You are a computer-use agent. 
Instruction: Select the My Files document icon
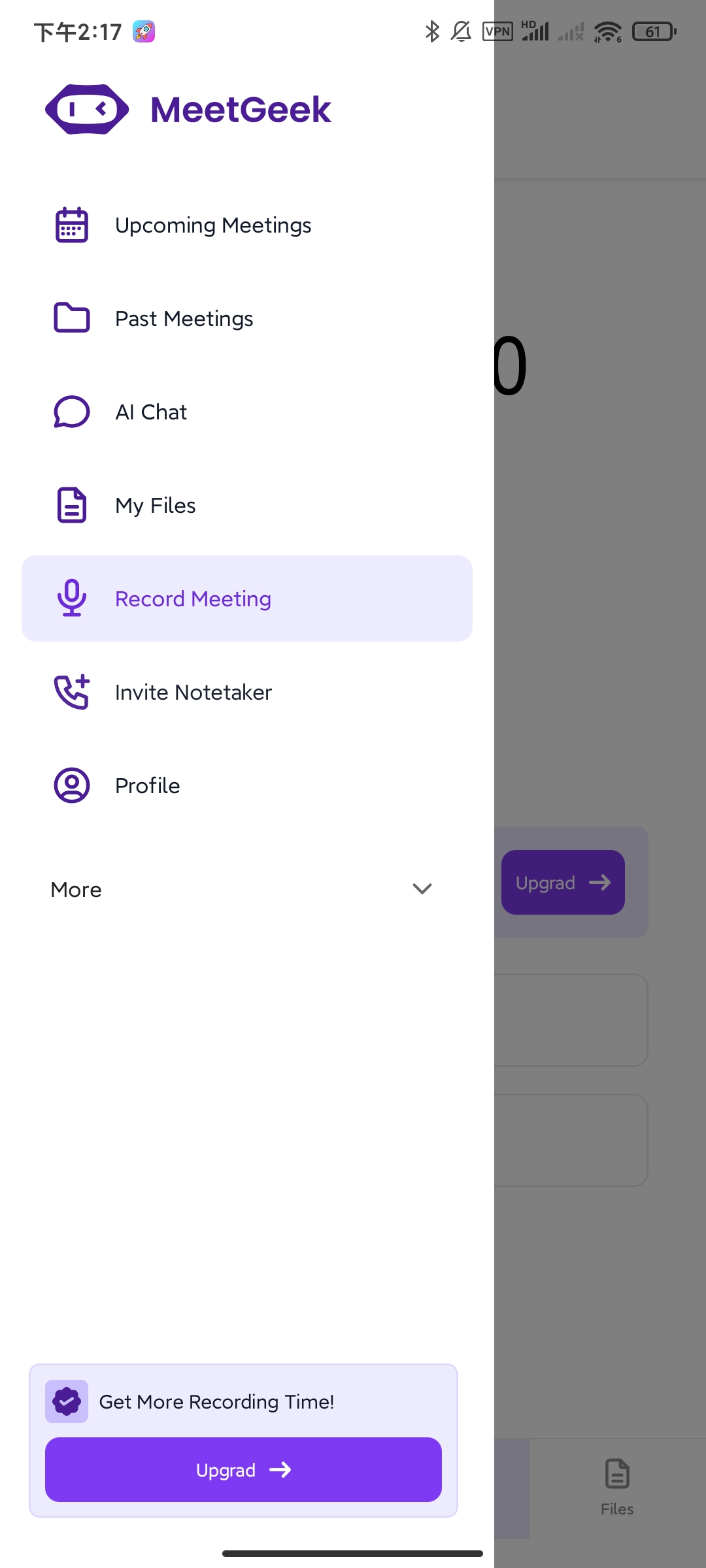click(72, 505)
